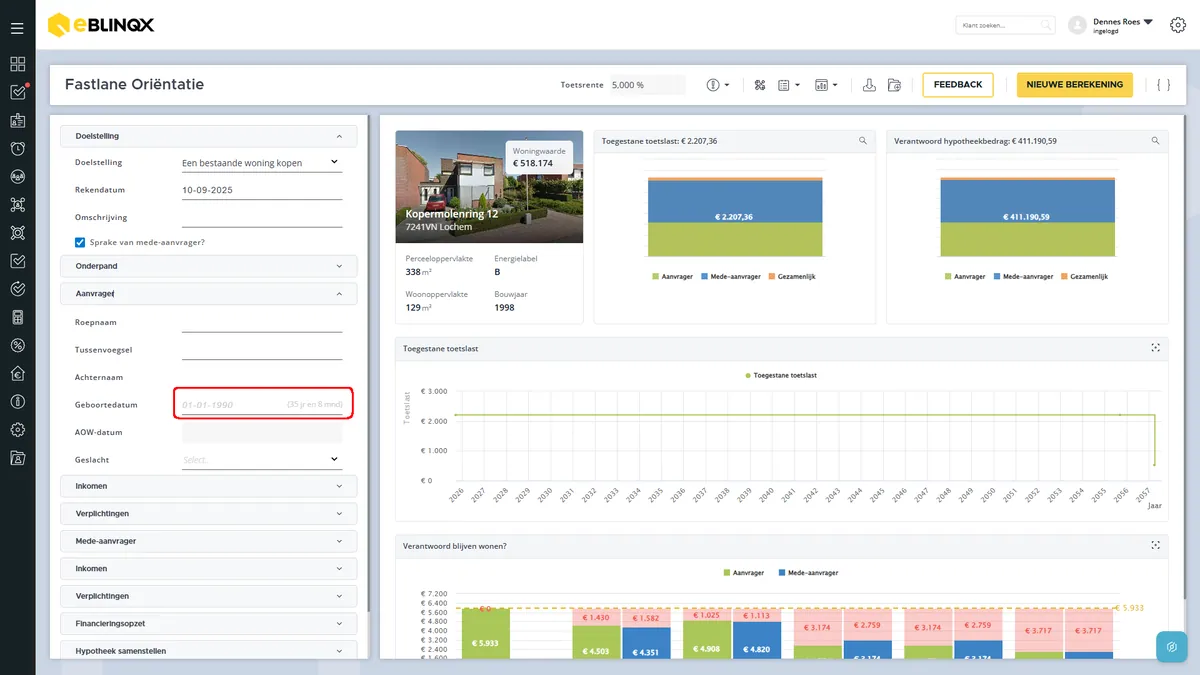Open the hamburger menu in the sidebar
Viewport: 1200px width, 675px height.
(17, 27)
